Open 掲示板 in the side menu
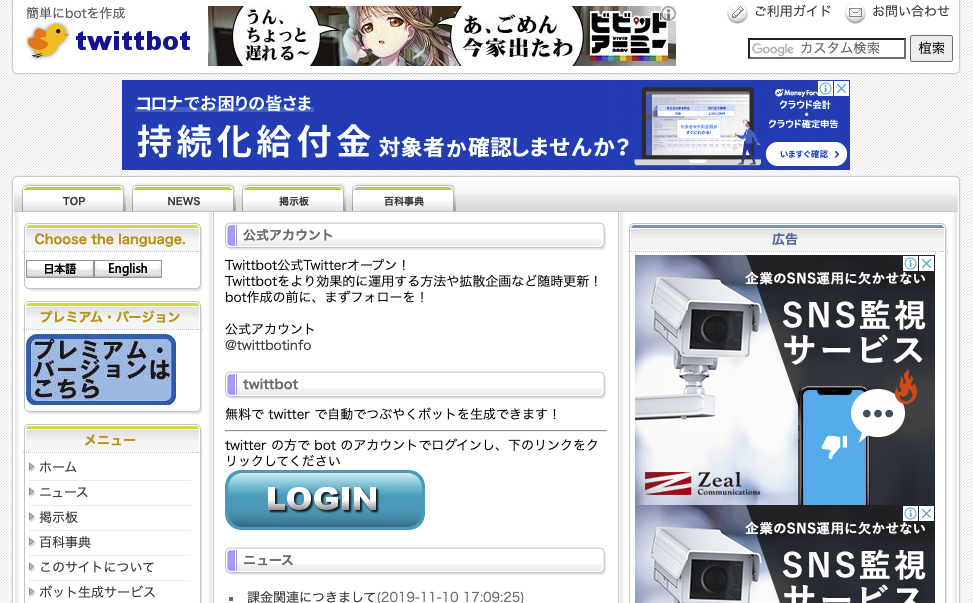Screen dimensions: 973x603 pos(58,517)
